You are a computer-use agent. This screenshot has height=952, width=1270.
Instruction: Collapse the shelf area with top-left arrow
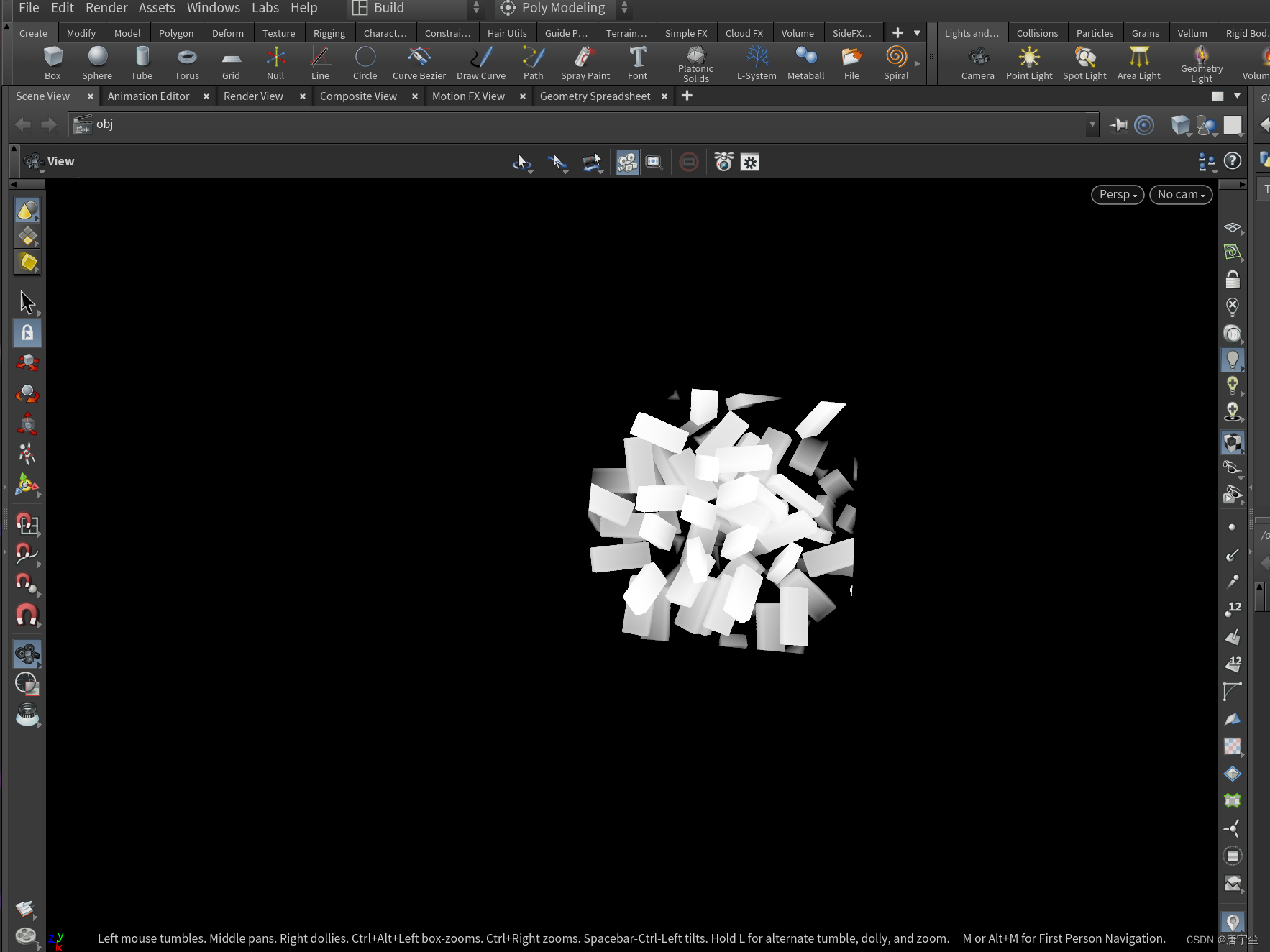click(x=6, y=27)
